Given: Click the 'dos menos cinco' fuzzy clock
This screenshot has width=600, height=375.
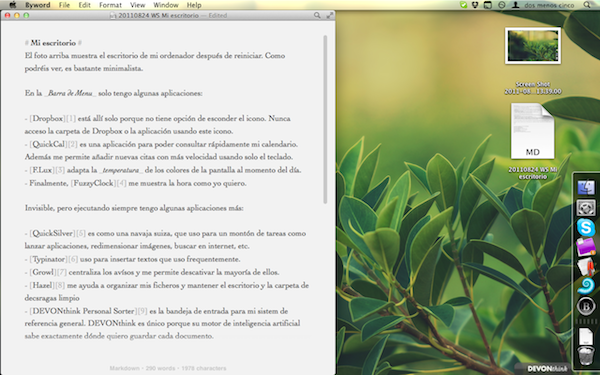Looking at the screenshot, I should tap(549, 5).
